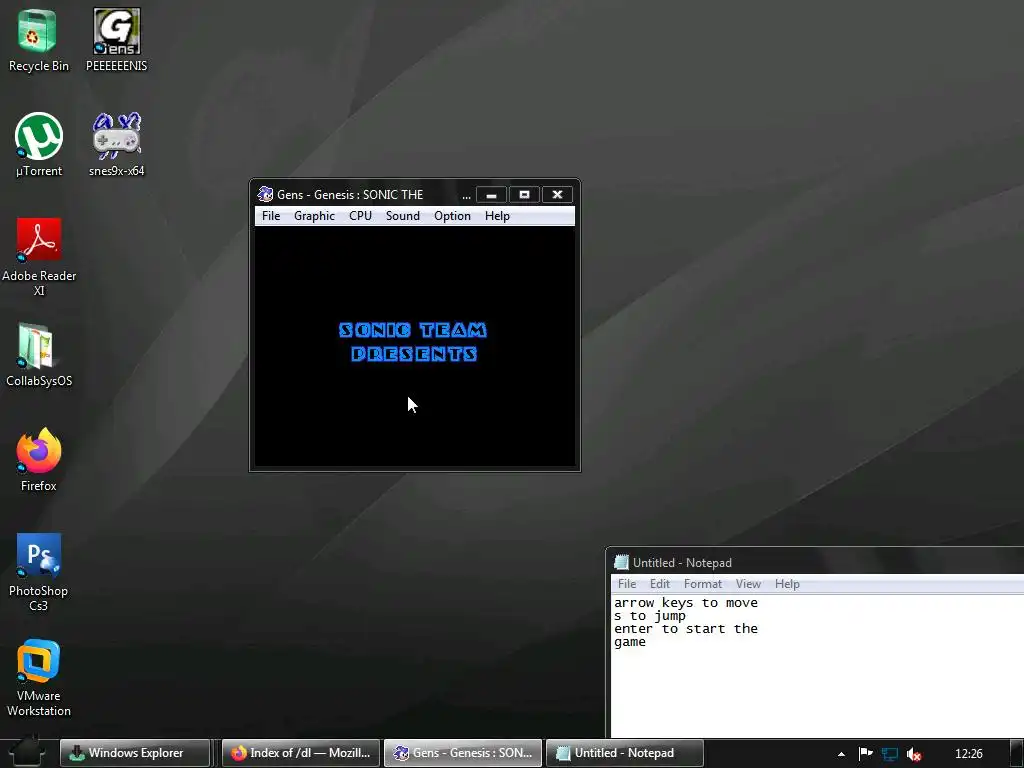Click the Gens window title bar
Image resolution: width=1024 pixels, height=768 pixels.
tap(366, 195)
